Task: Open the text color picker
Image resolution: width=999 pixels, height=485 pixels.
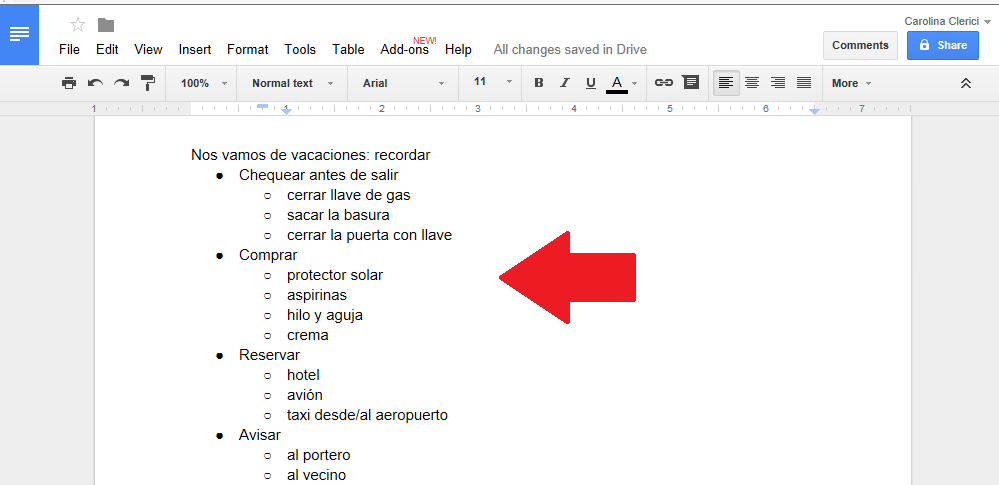Action: tap(622, 83)
